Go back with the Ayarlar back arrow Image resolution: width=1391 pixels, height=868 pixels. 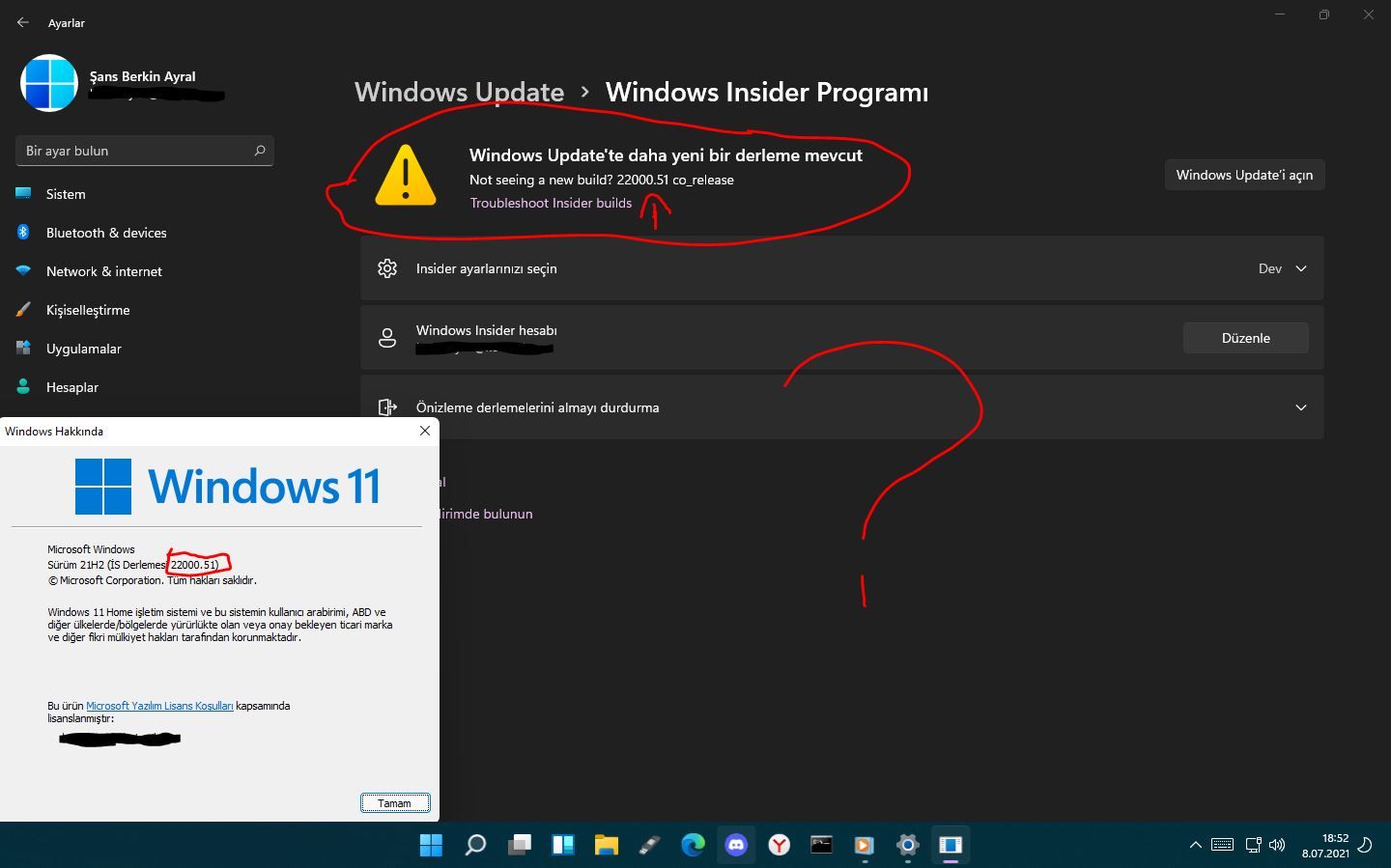click(22, 22)
